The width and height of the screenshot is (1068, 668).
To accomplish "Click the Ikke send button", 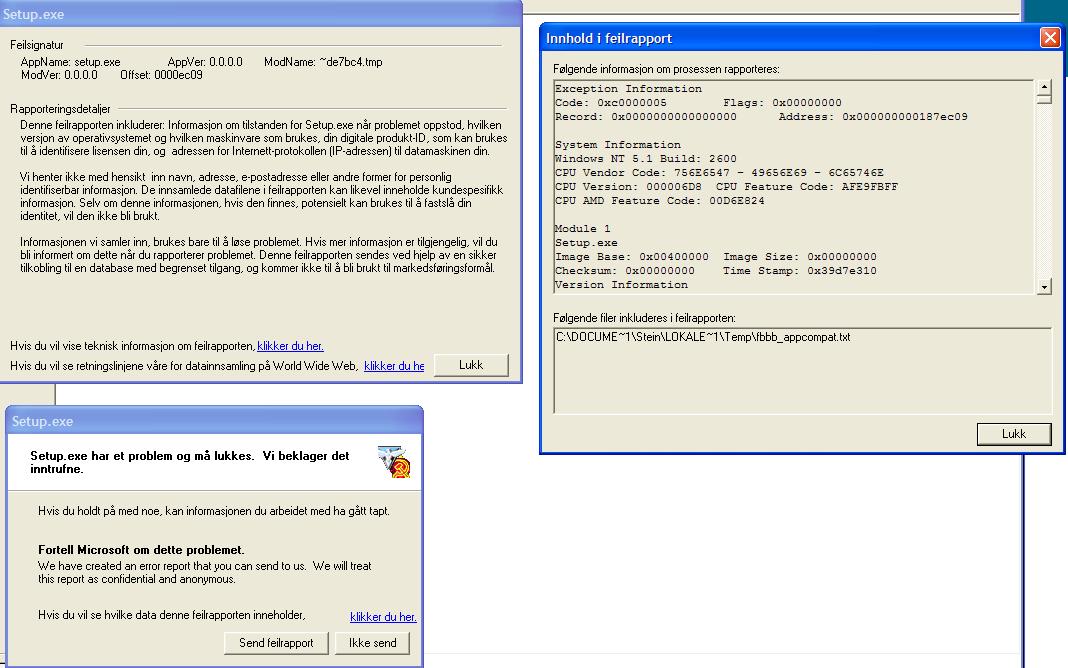I will click(373, 643).
